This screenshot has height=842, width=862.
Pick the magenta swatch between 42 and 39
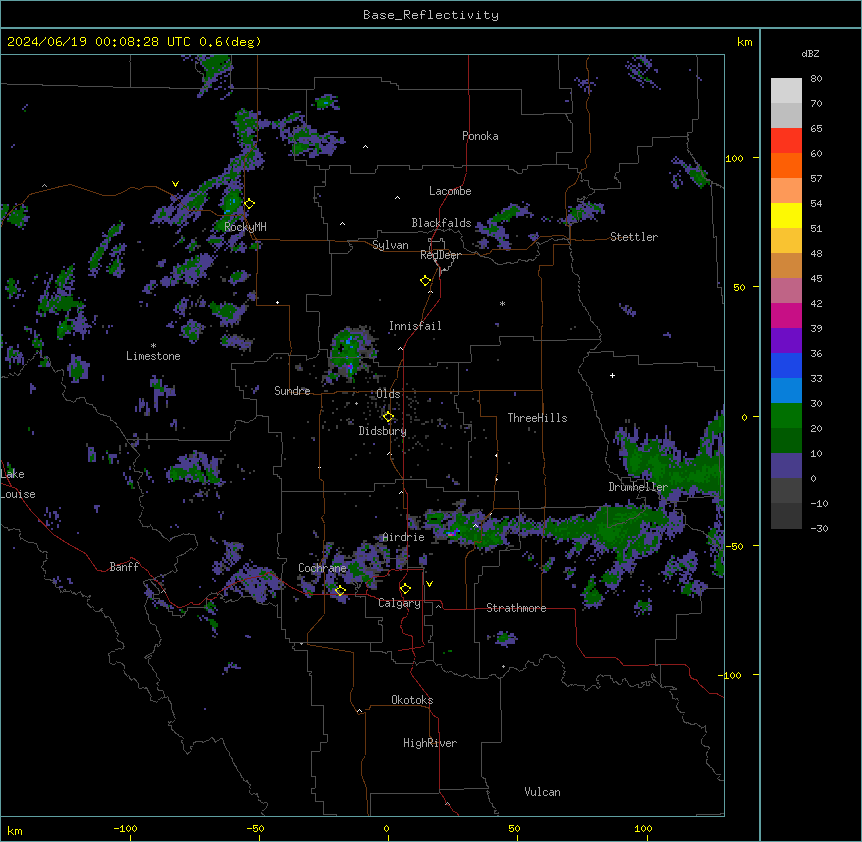(x=786, y=315)
